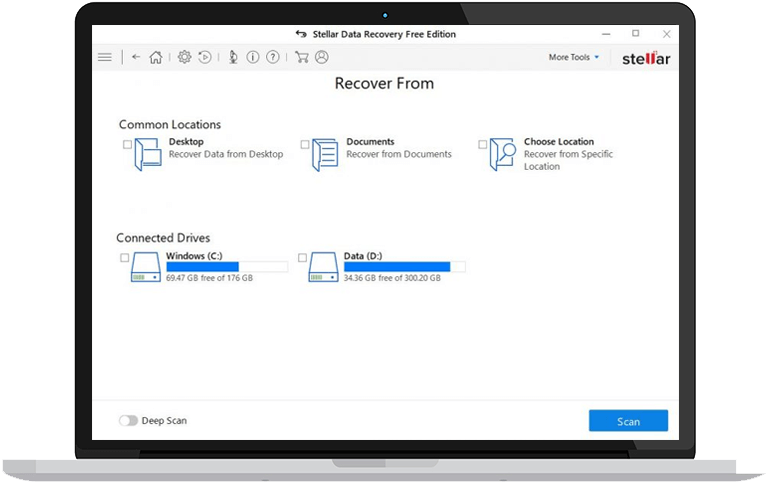The width and height of the screenshot is (772, 488).
Task: Open the Info icon
Action: point(253,57)
